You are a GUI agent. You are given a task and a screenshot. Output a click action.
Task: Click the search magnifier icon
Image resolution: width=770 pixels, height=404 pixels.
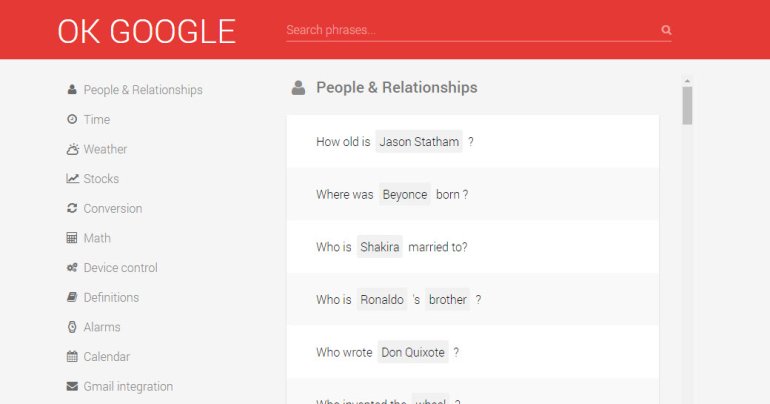(x=666, y=30)
